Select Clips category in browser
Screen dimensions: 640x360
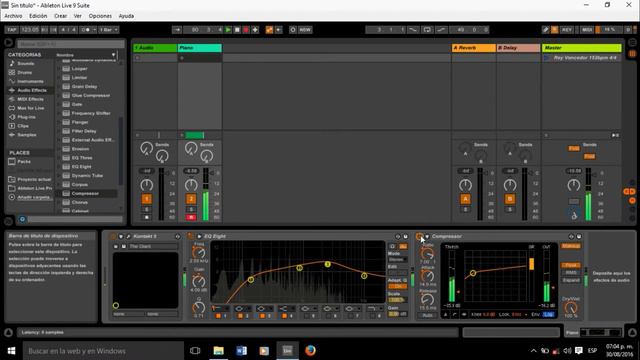[x=23, y=126]
